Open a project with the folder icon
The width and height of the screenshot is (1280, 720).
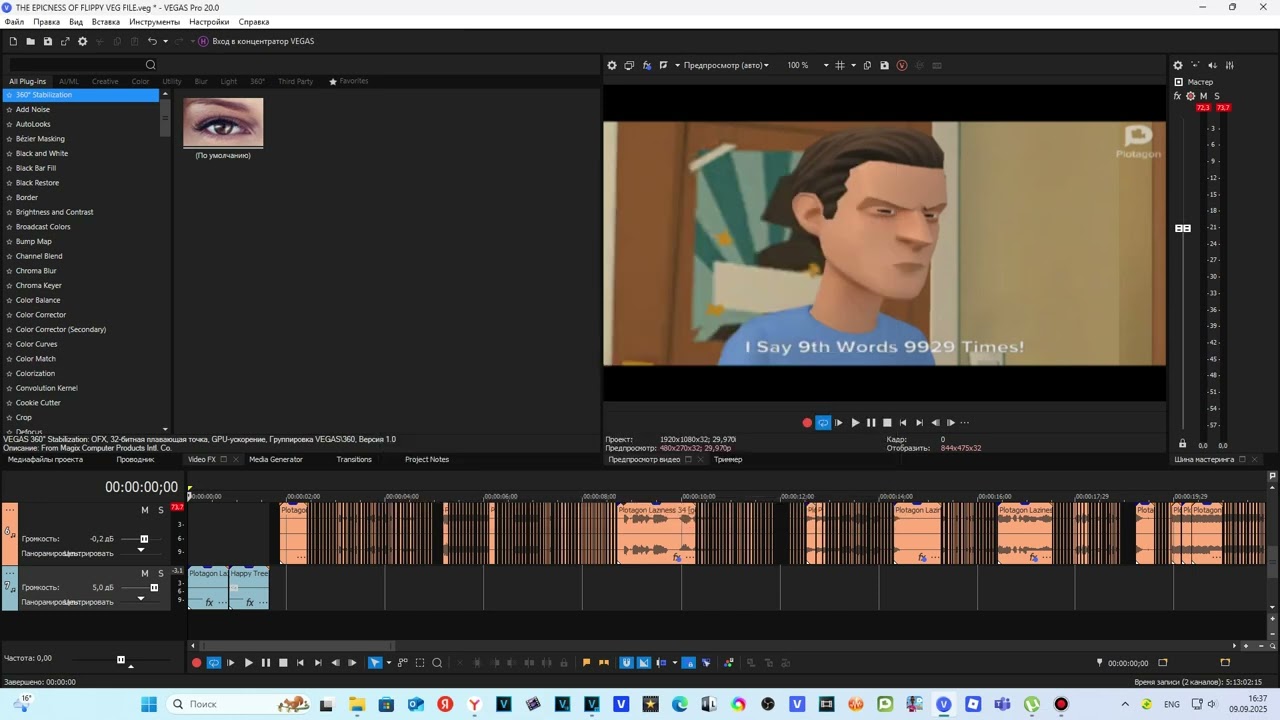click(30, 41)
